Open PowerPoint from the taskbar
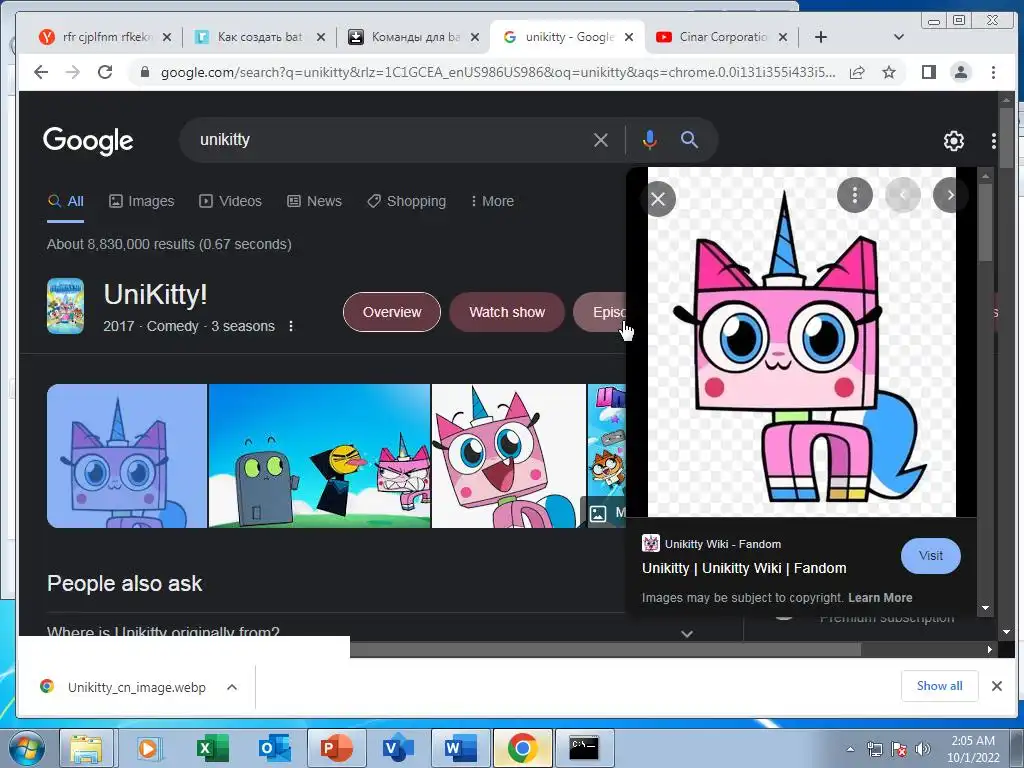Viewport: 1024px width, 768px height. click(x=336, y=748)
